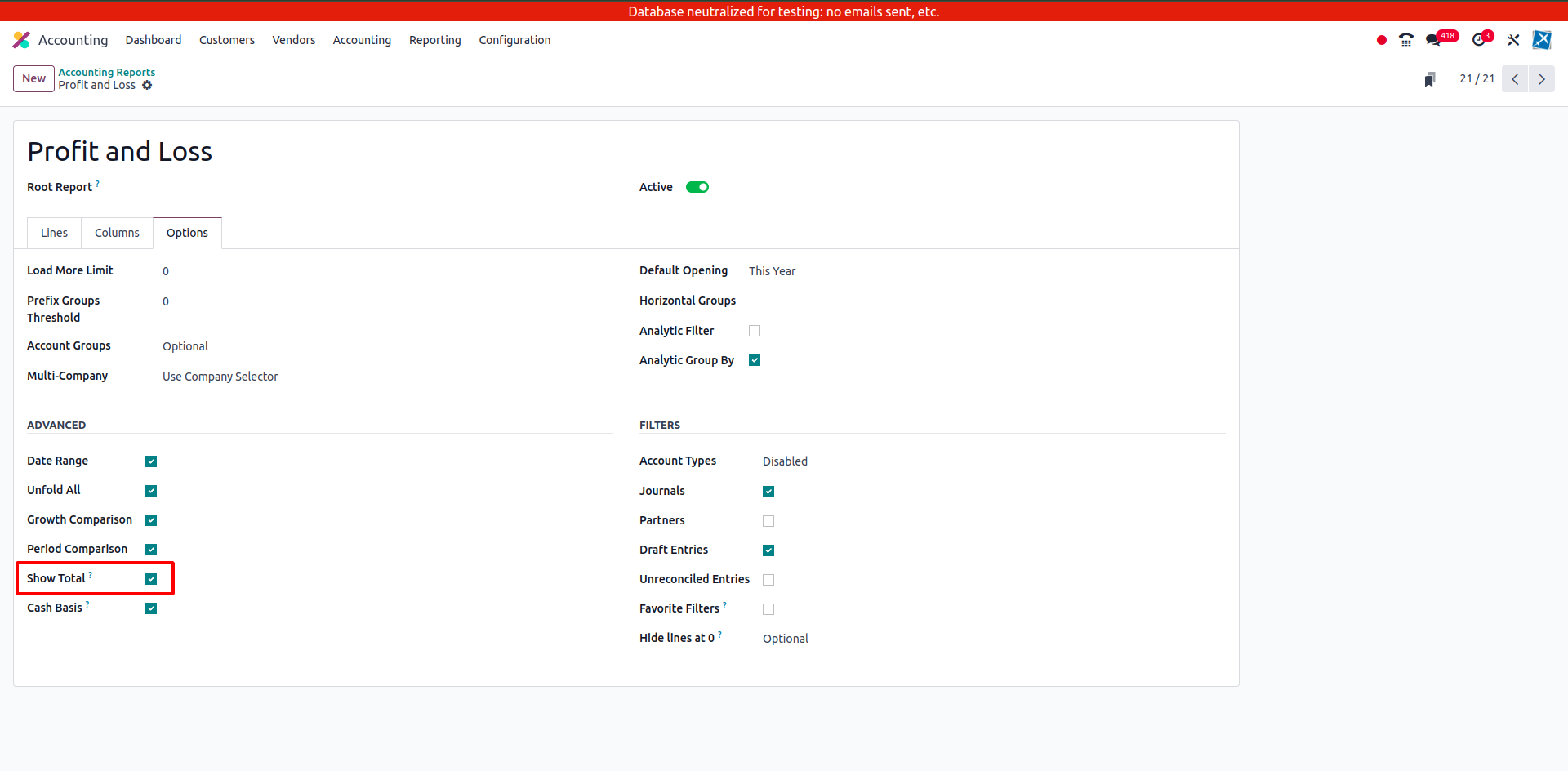Open the chat messages icon with 418 badge
1568x771 pixels.
pos(1433,40)
